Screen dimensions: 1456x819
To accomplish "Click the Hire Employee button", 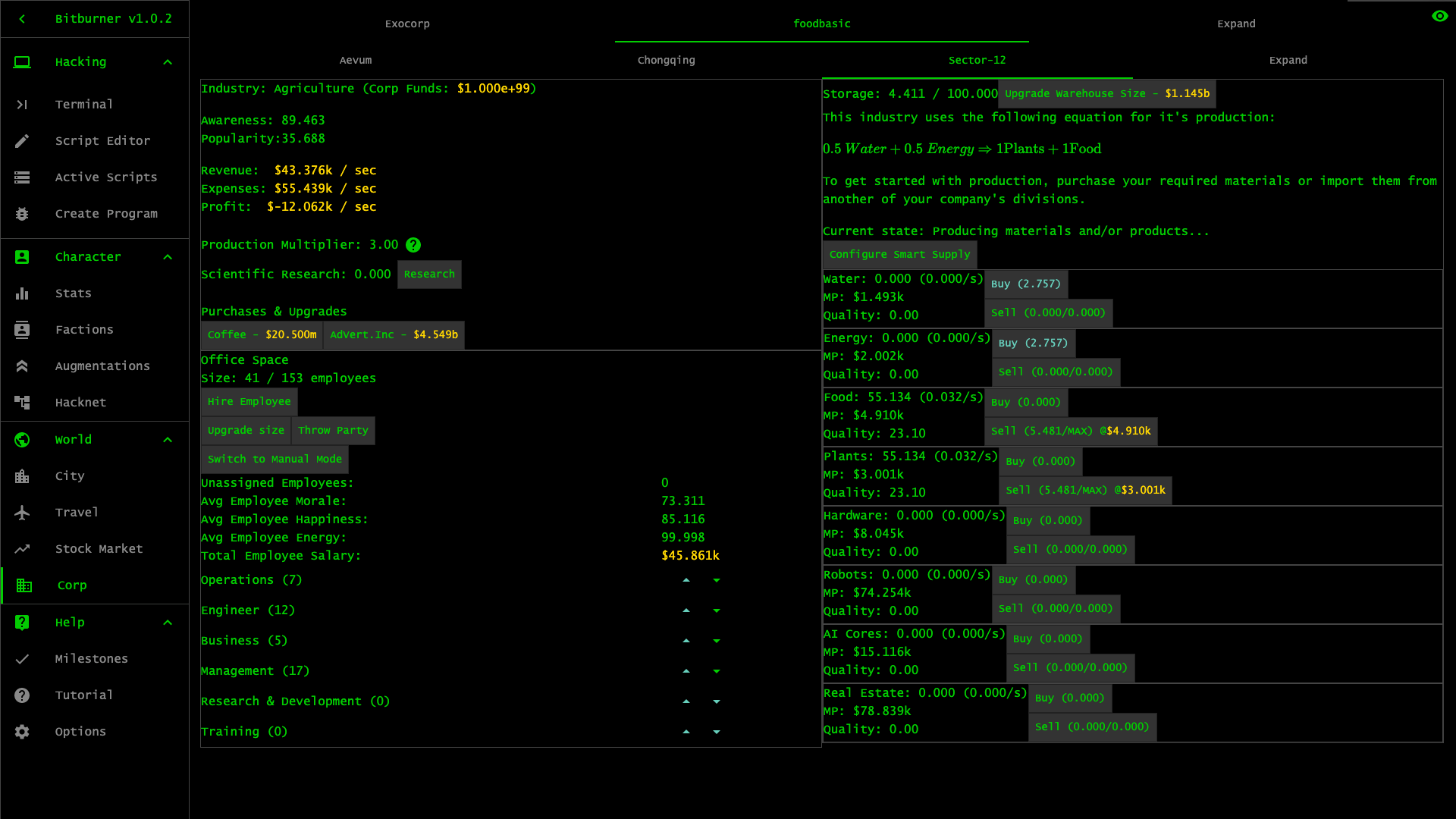I will [x=249, y=402].
